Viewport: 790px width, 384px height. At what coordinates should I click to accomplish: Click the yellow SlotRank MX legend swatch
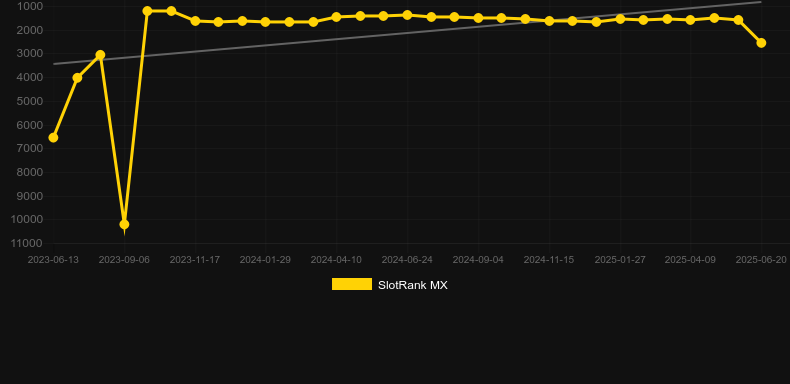(x=352, y=284)
